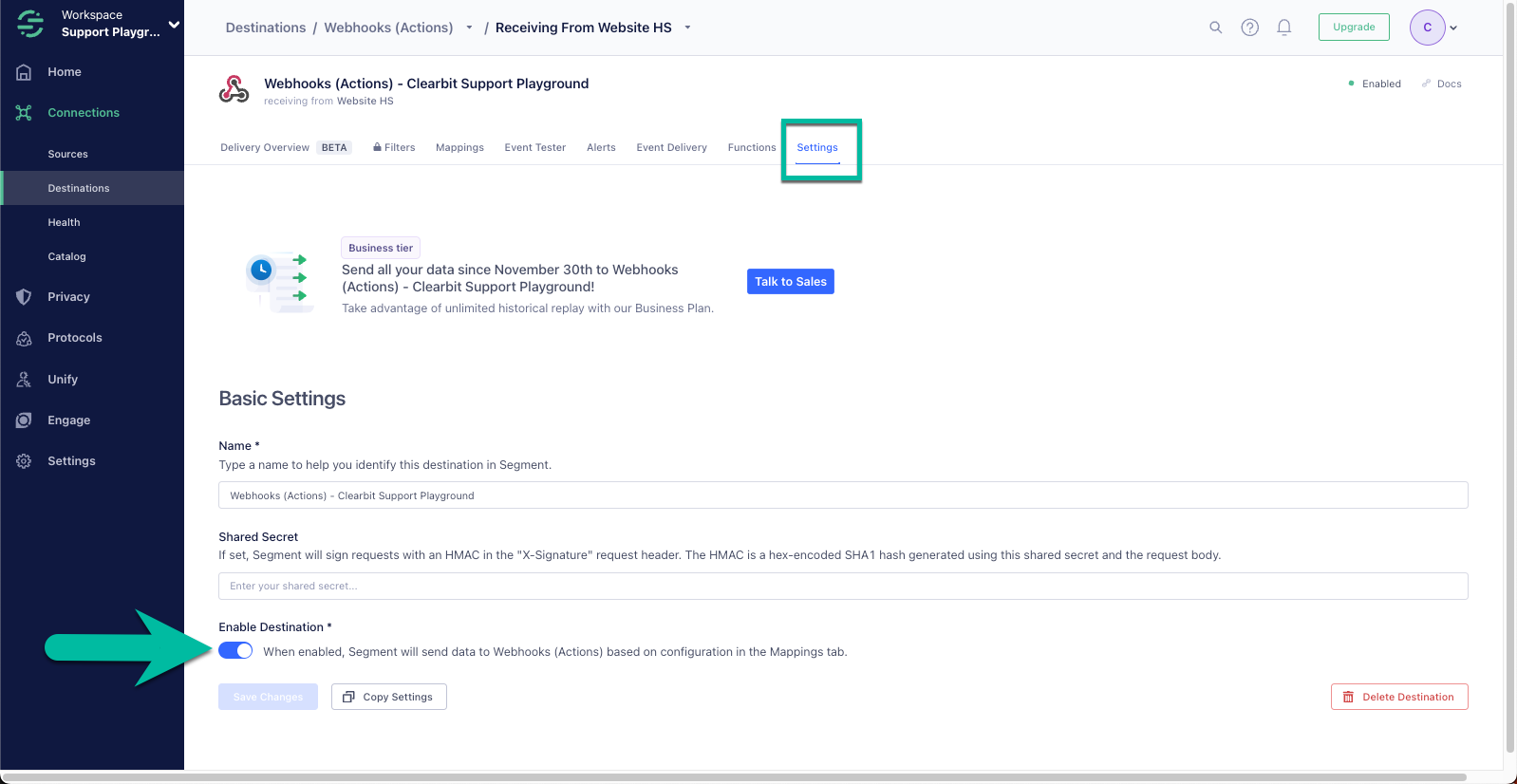The width and height of the screenshot is (1517, 784).
Task: Open notifications bell icon
Action: pyautogui.click(x=1284, y=28)
